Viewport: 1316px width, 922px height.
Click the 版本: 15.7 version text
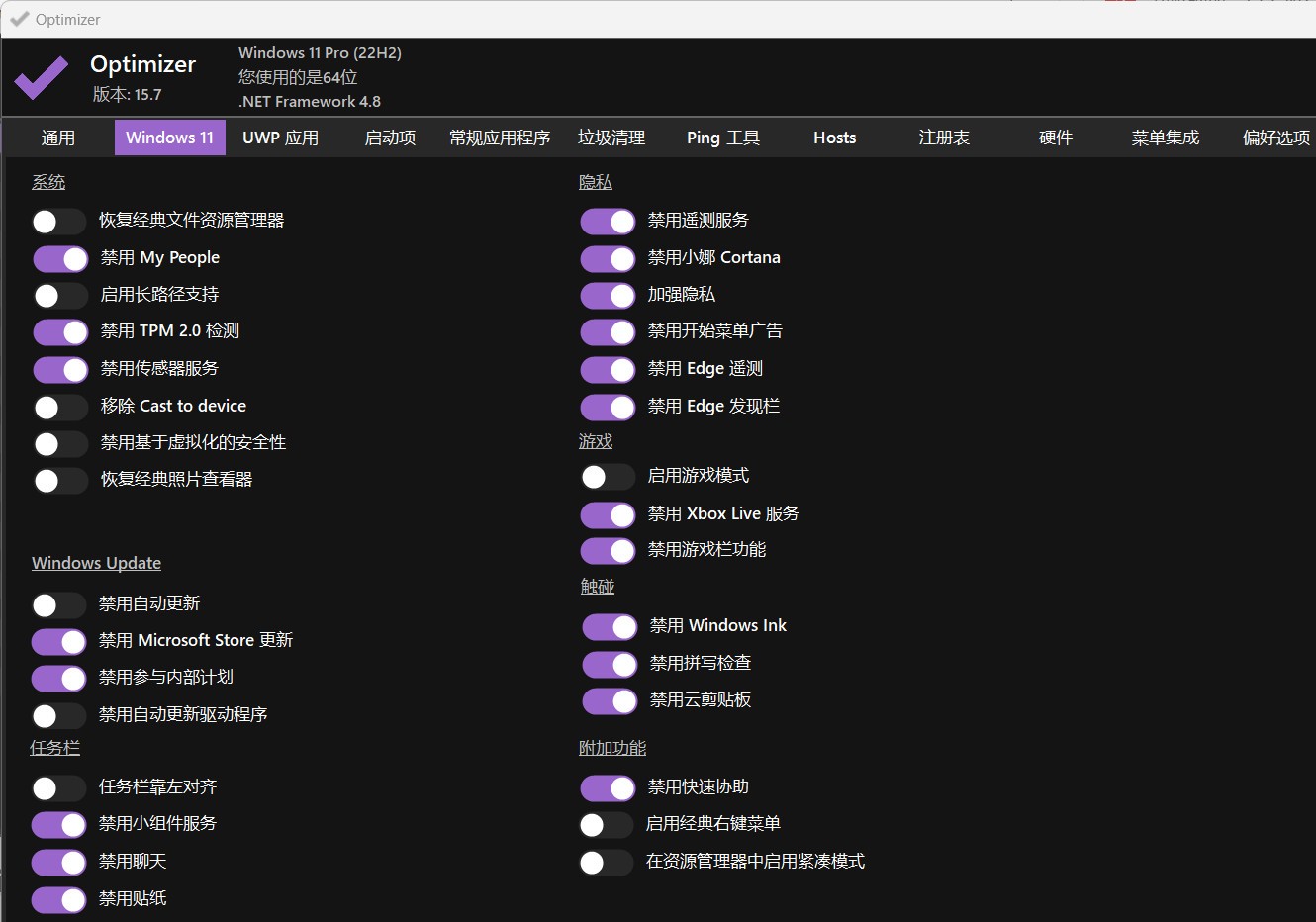click(127, 95)
